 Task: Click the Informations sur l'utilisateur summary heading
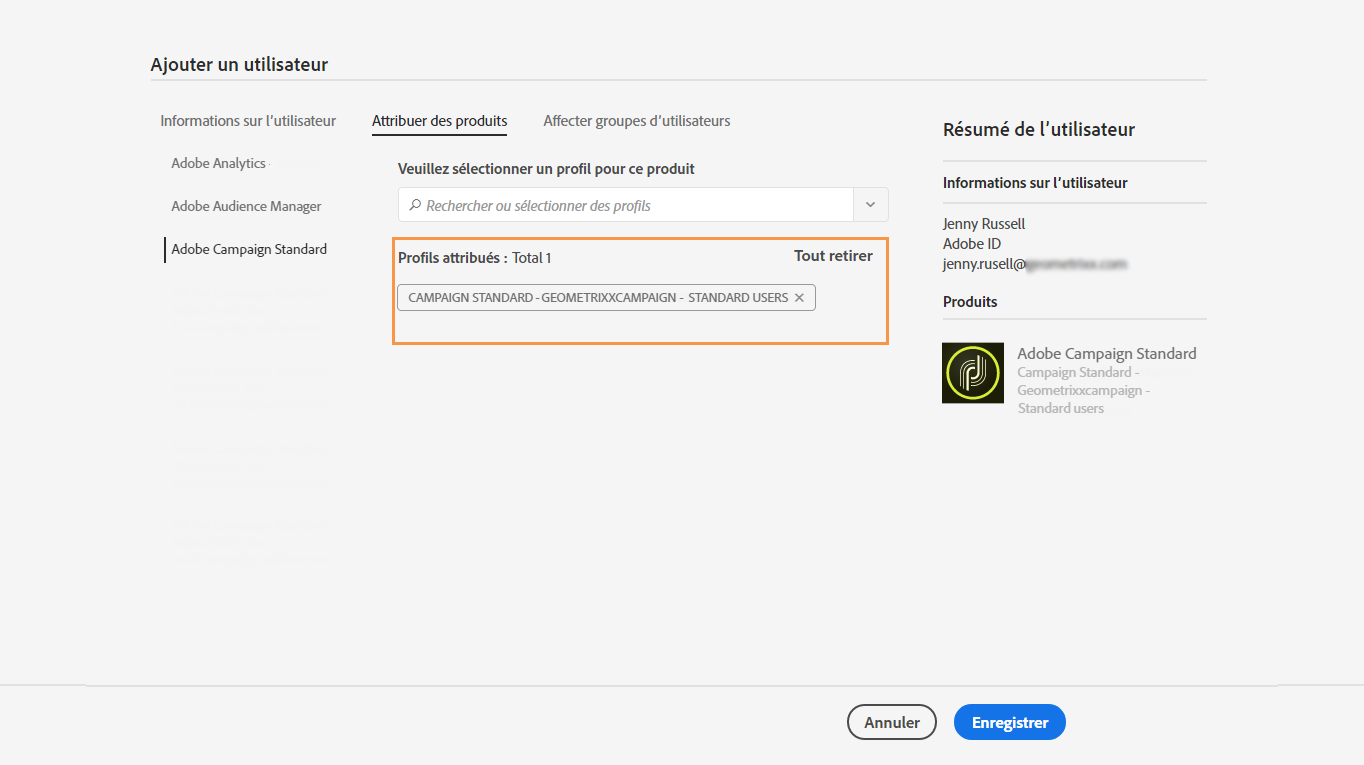click(x=1035, y=183)
